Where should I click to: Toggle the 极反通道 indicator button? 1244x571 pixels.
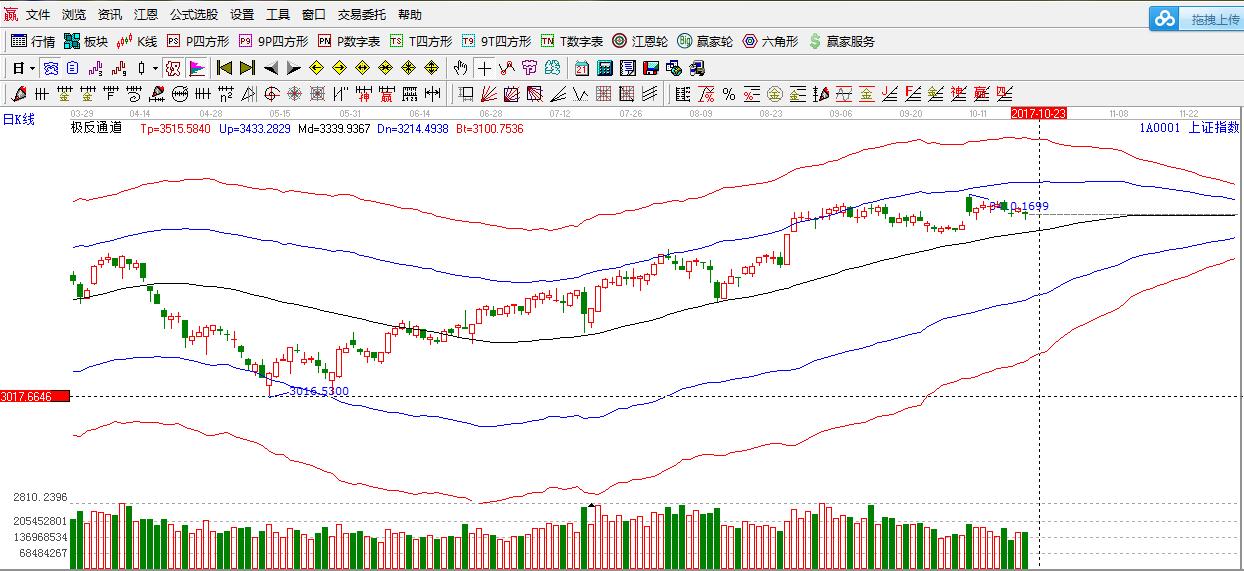click(172, 68)
